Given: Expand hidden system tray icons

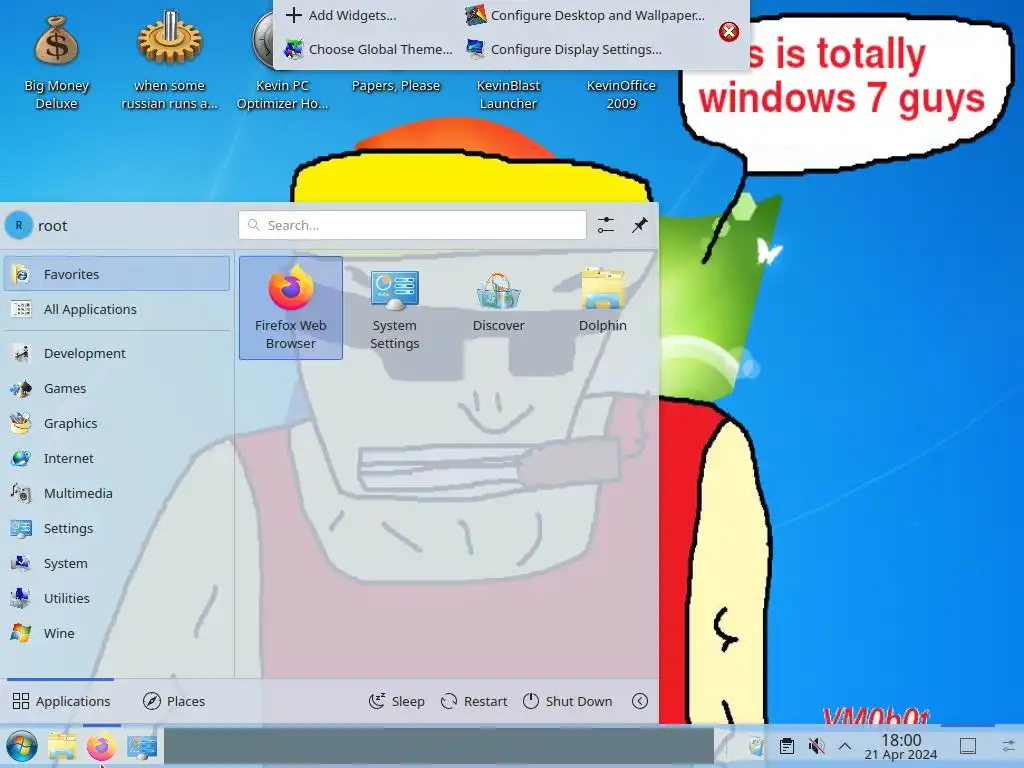Looking at the screenshot, I should [844, 746].
